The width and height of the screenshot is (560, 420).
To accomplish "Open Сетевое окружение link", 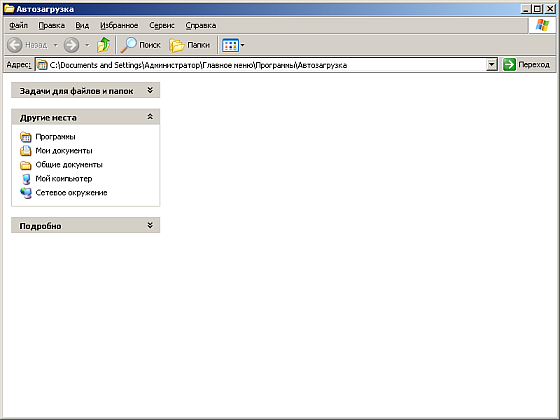I will point(71,192).
